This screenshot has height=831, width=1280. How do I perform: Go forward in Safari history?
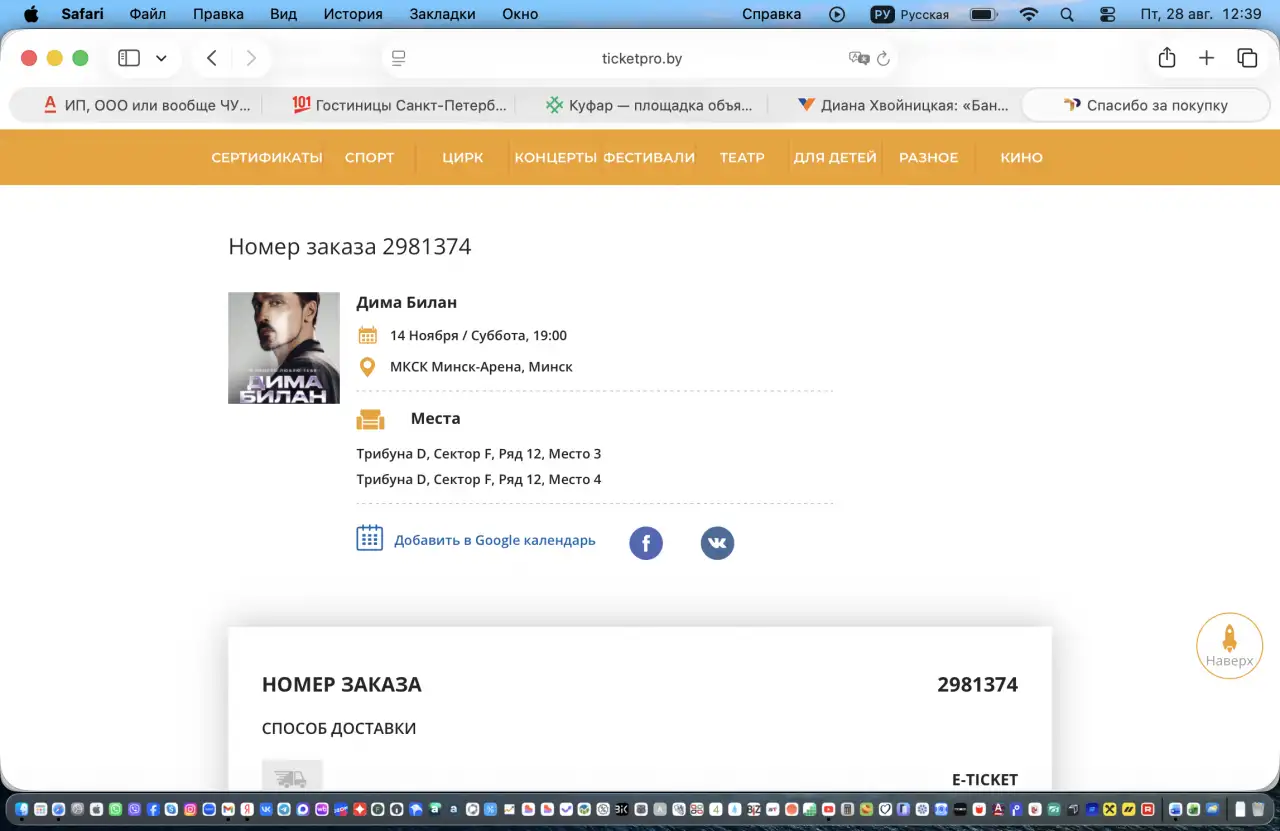pyautogui.click(x=251, y=58)
